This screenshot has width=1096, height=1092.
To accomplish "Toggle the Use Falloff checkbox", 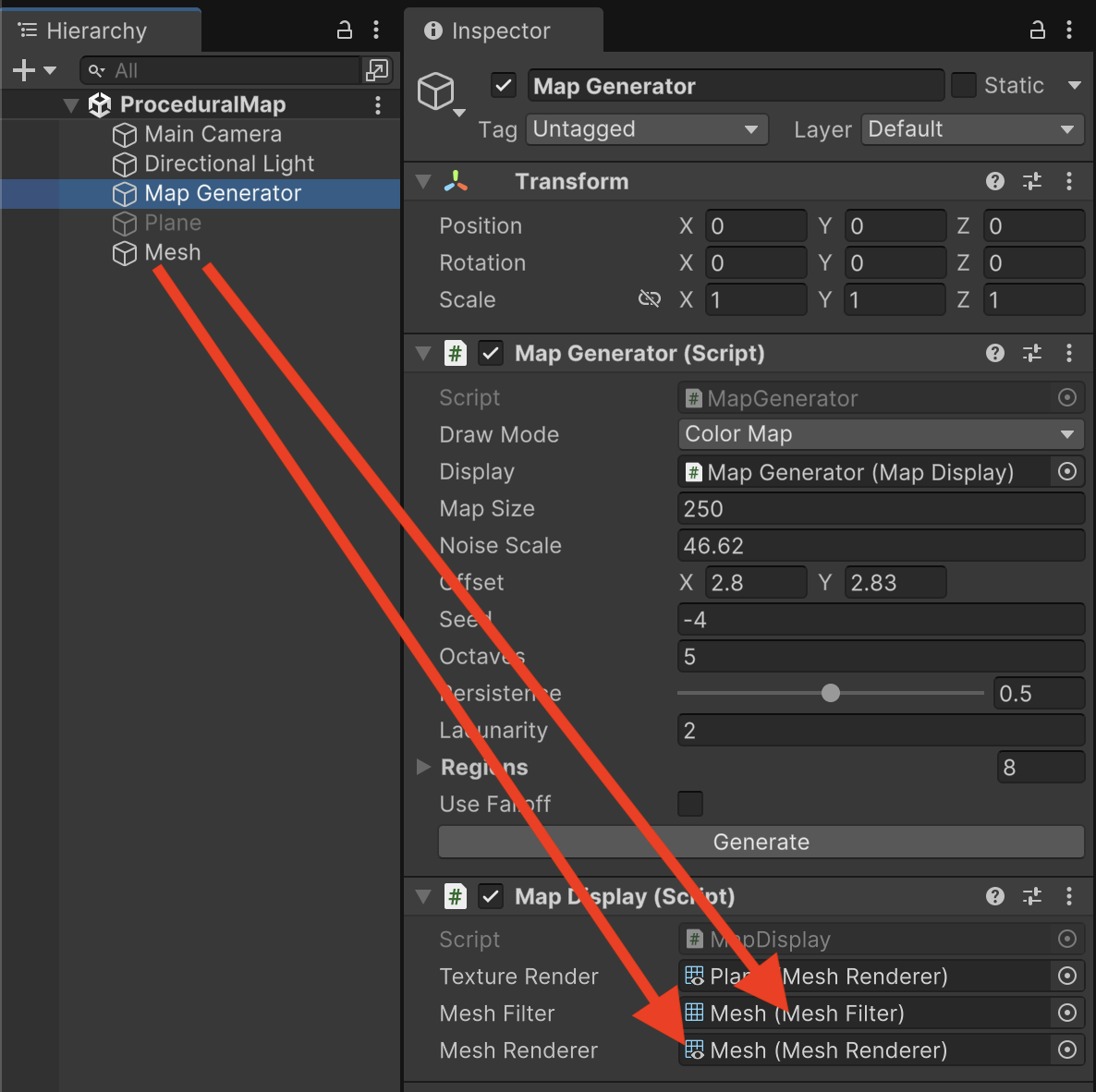I will click(x=690, y=804).
